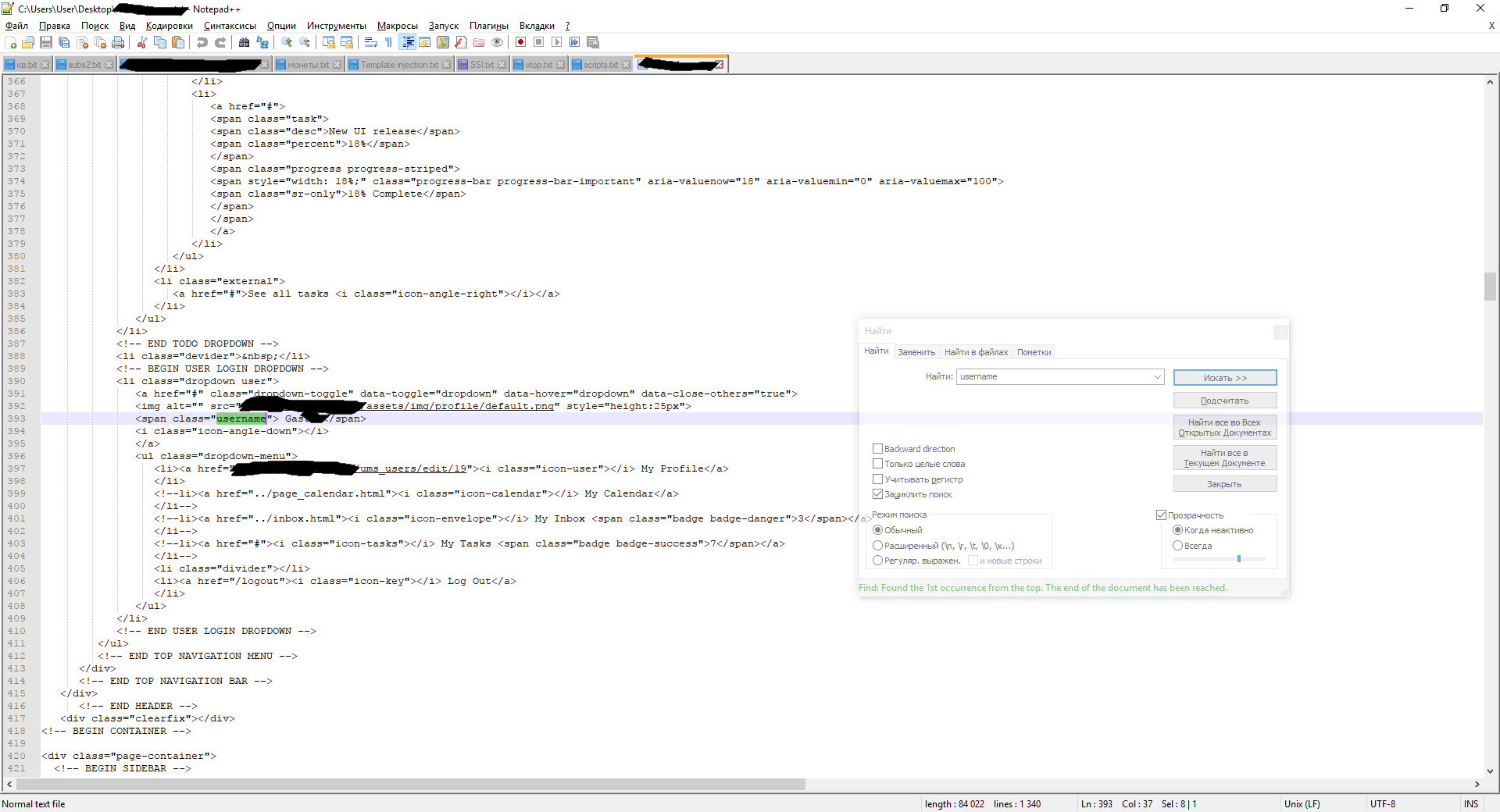
Task: Enable 'Учитывать регистр' case matching
Action: (x=877, y=479)
